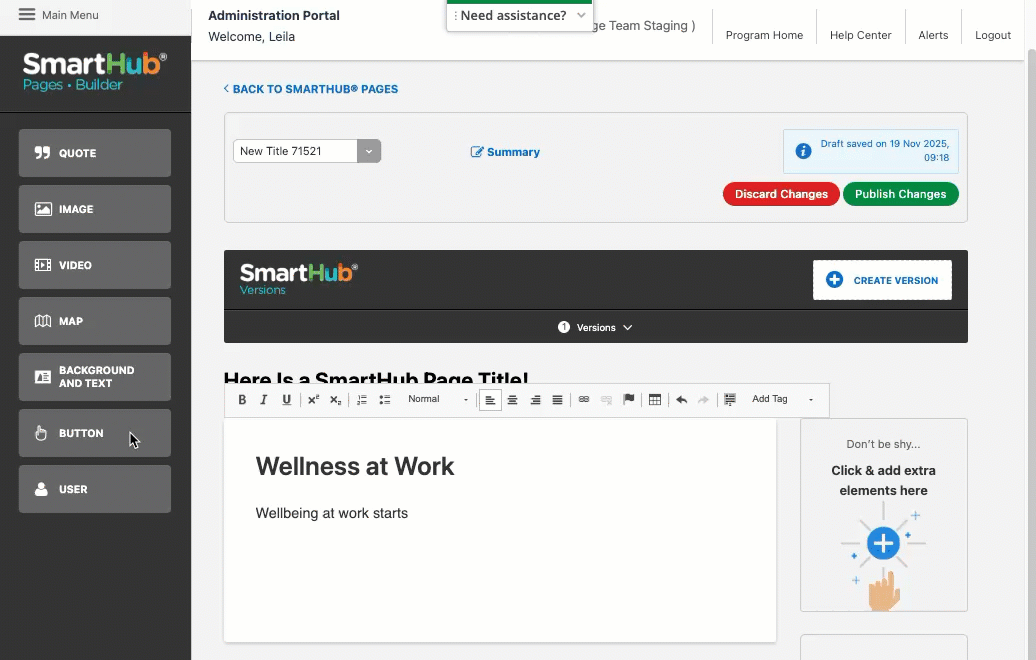The image size is (1036, 660).
Task: Toggle bold formatting in editor toolbar
Action: 242,400
